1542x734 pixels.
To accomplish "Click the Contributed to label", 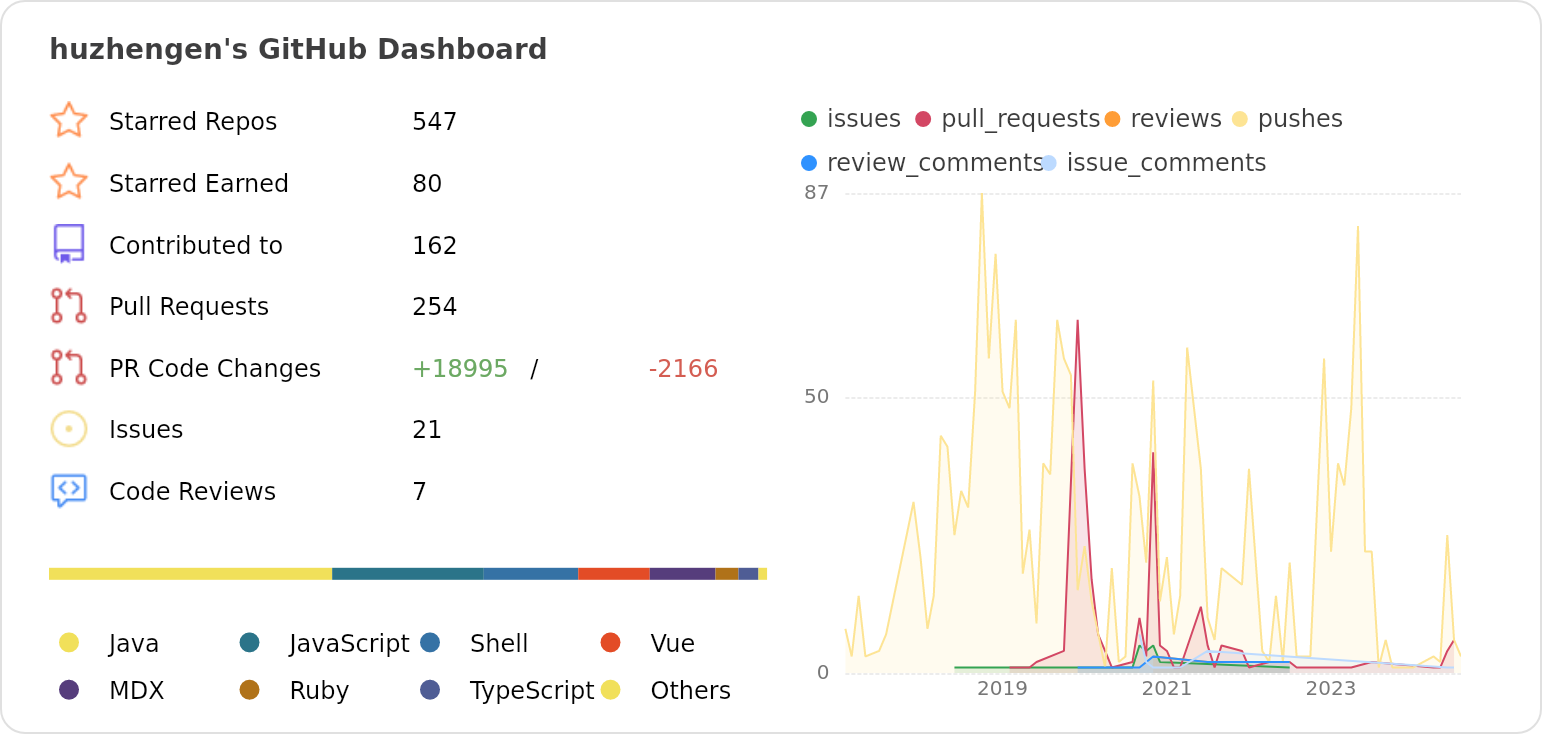I will tap(196, 246).
